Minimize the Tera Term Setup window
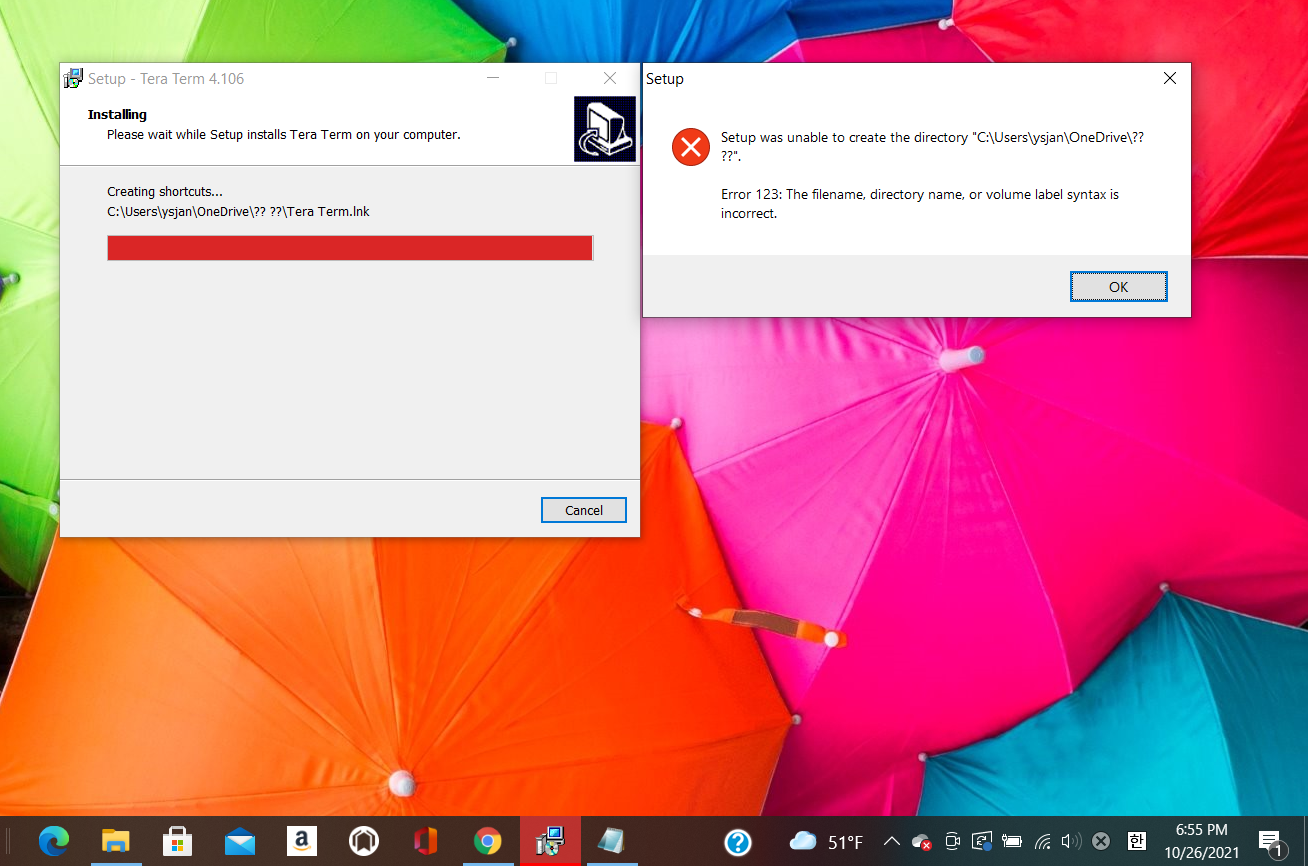 492,78
